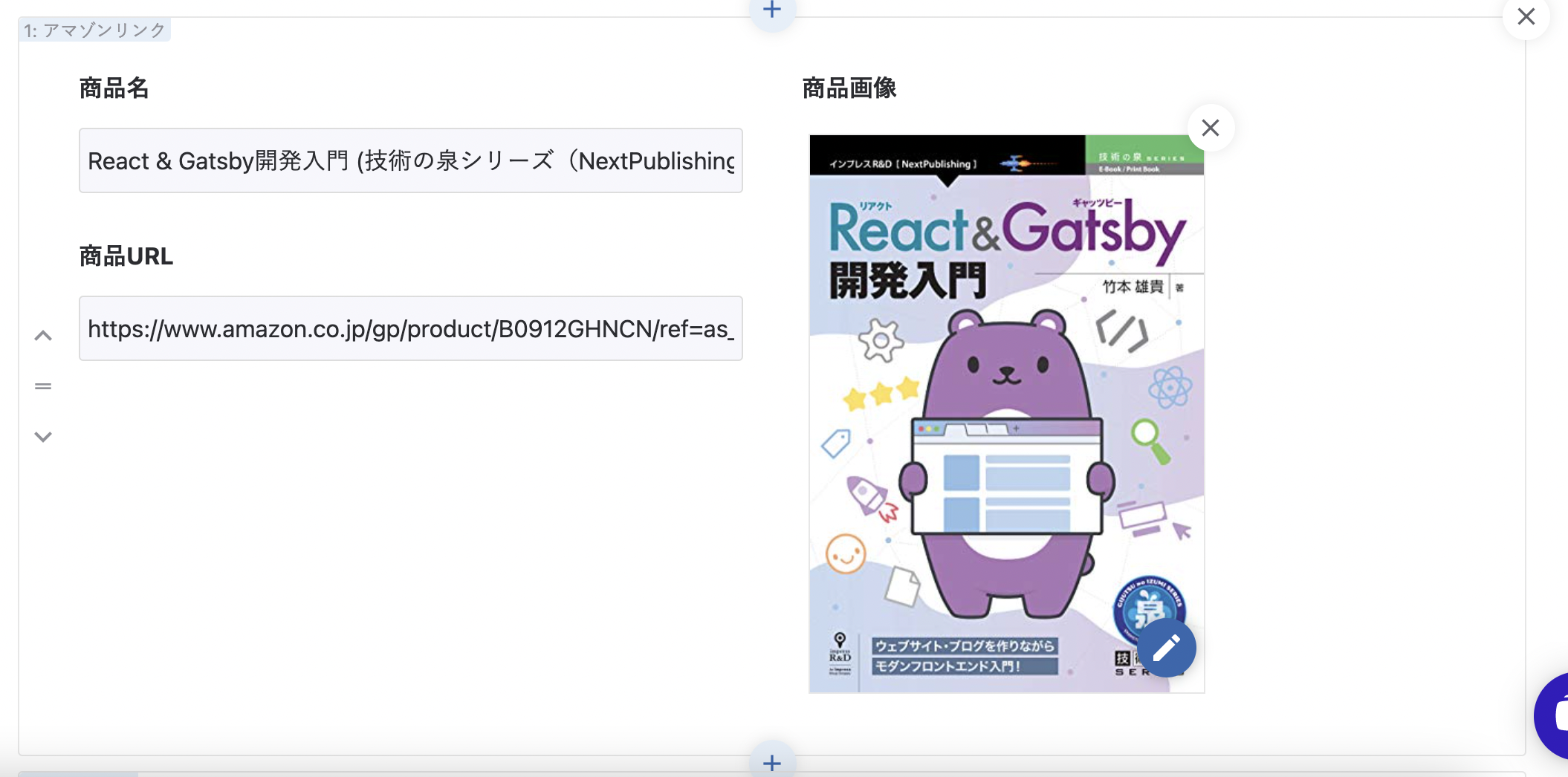
Task: Click the author name 竹本 雄貴 on the cover
Action: (x=1132, y=287)
